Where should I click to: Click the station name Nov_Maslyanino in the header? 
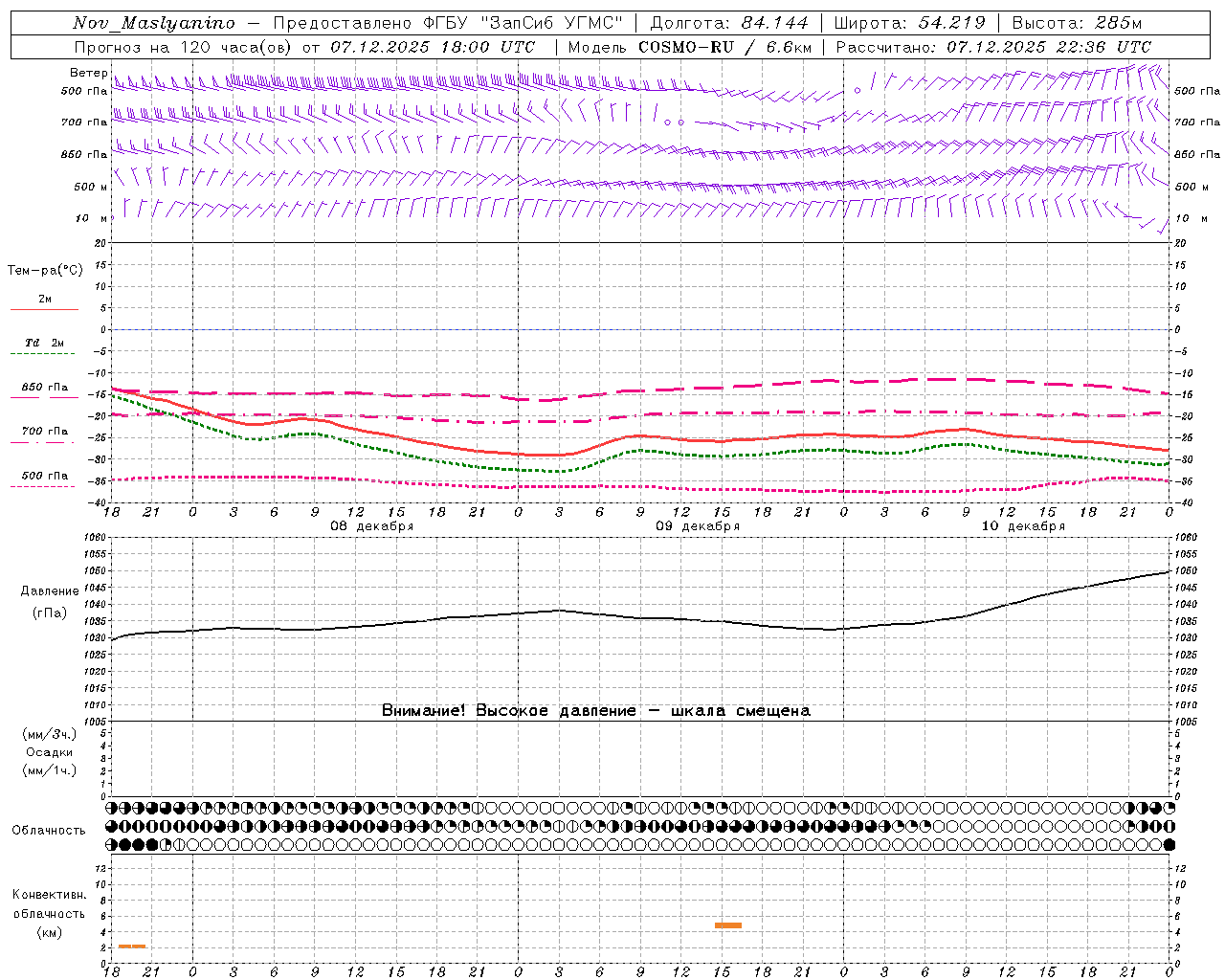(154, 23)
